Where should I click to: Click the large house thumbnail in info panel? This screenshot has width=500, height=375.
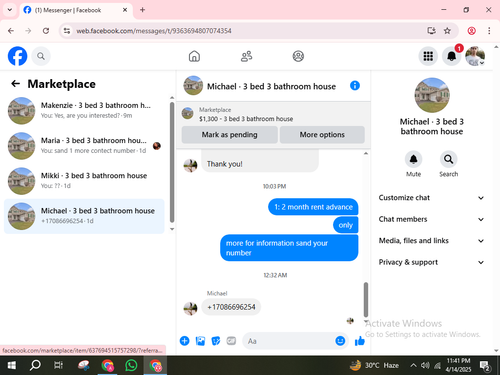432,95
